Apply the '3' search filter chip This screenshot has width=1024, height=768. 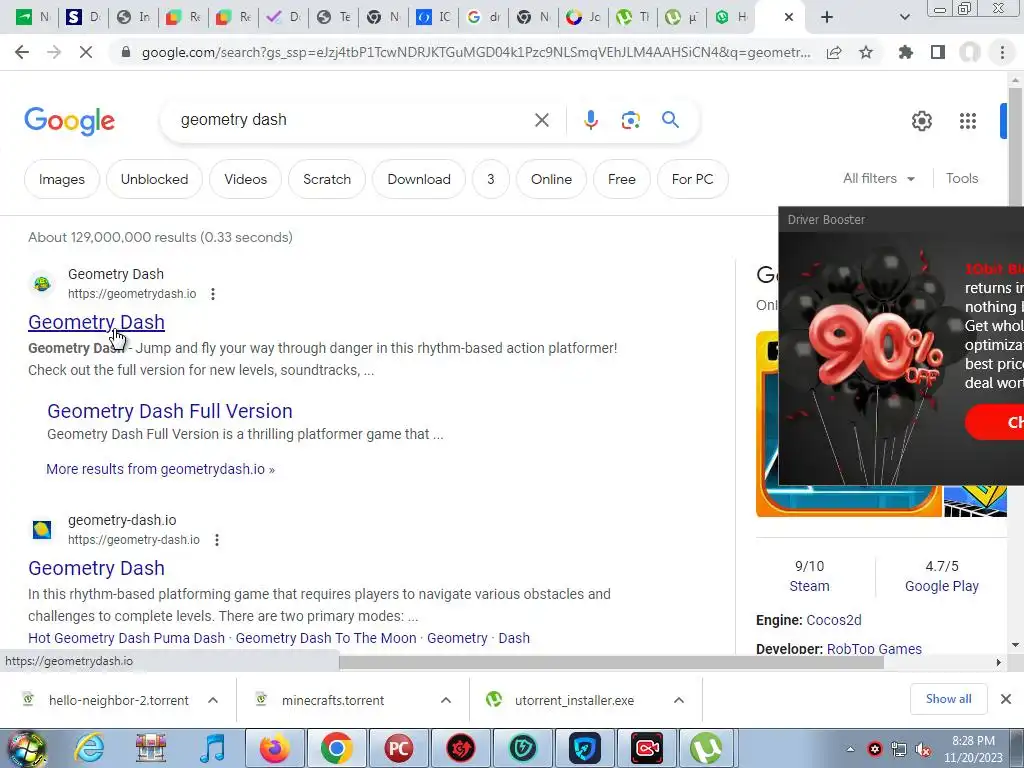[490, 179]
